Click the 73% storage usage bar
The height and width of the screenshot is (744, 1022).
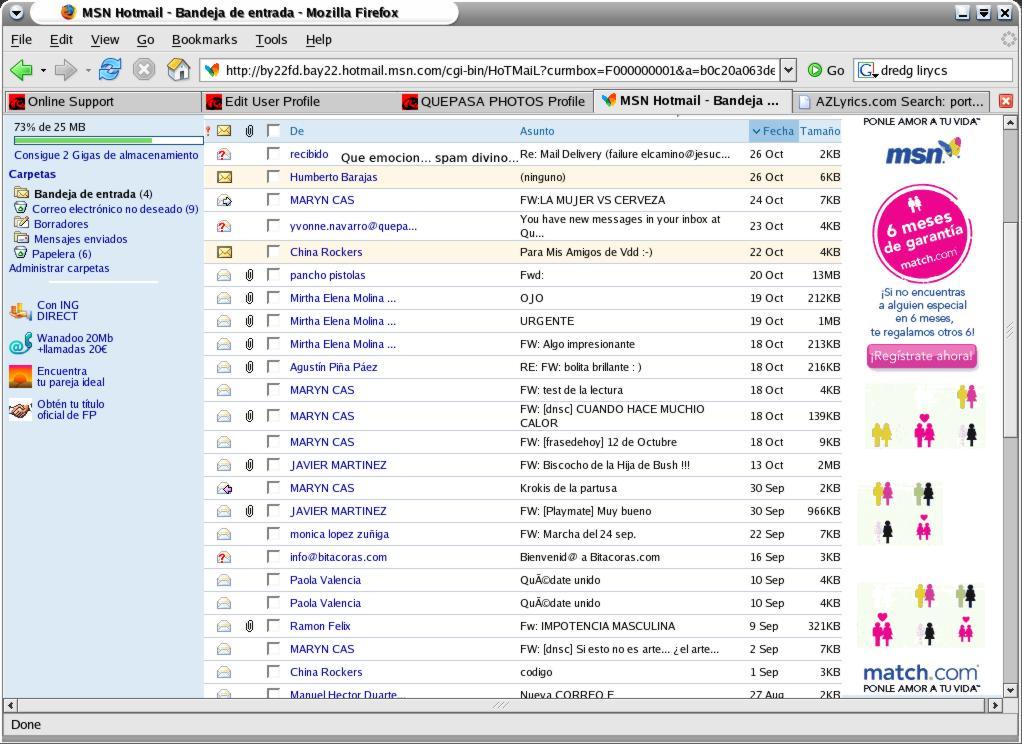tap(109, 140)
